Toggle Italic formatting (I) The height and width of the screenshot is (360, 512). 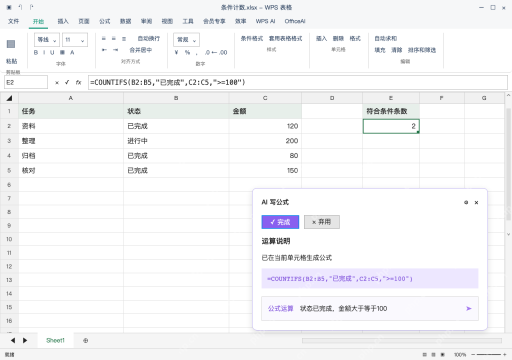pos(44,52)
